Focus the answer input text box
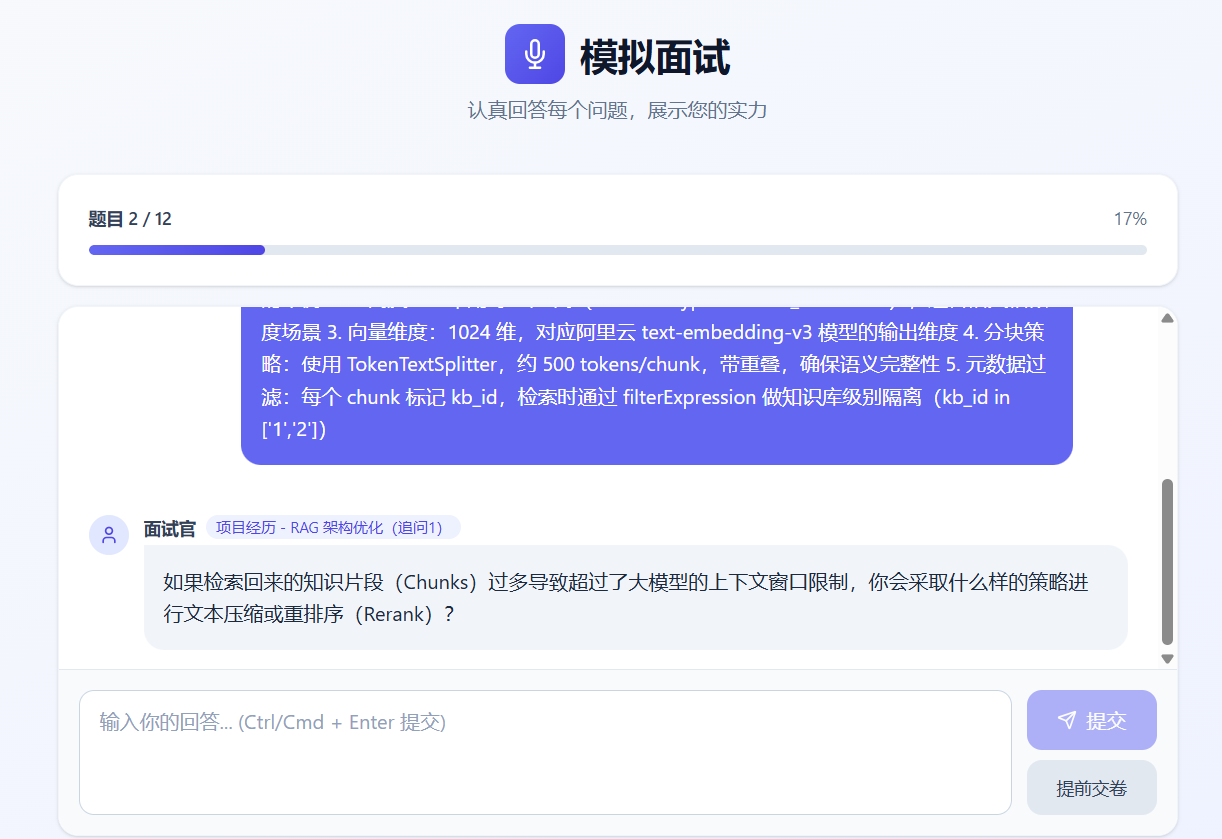The width and height of the screenshot is (1222, 839). [x=545, y=752]
